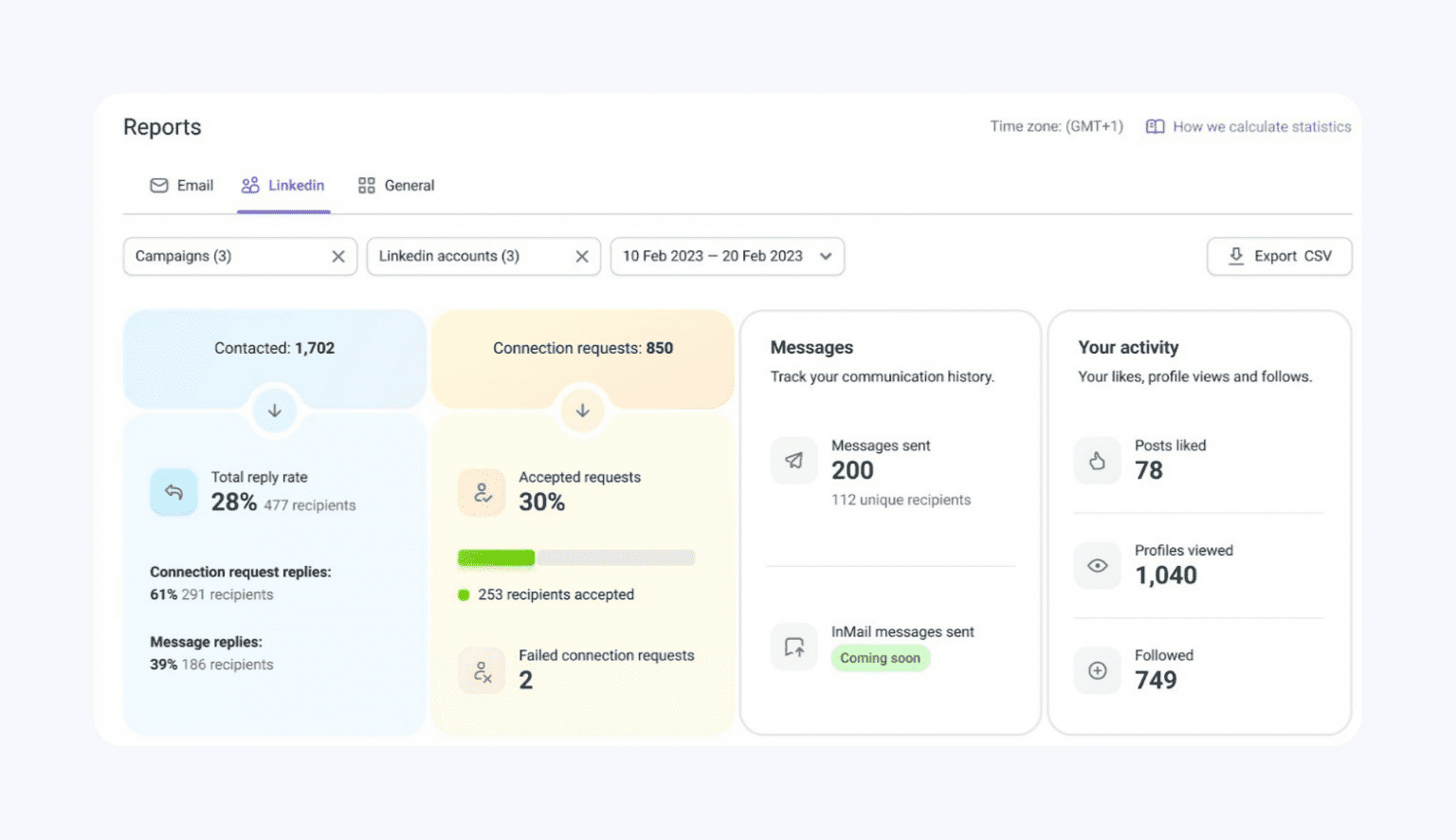1456x840 pixels.
Task: Click the Export CSV button
Action: pos(1279,257)
